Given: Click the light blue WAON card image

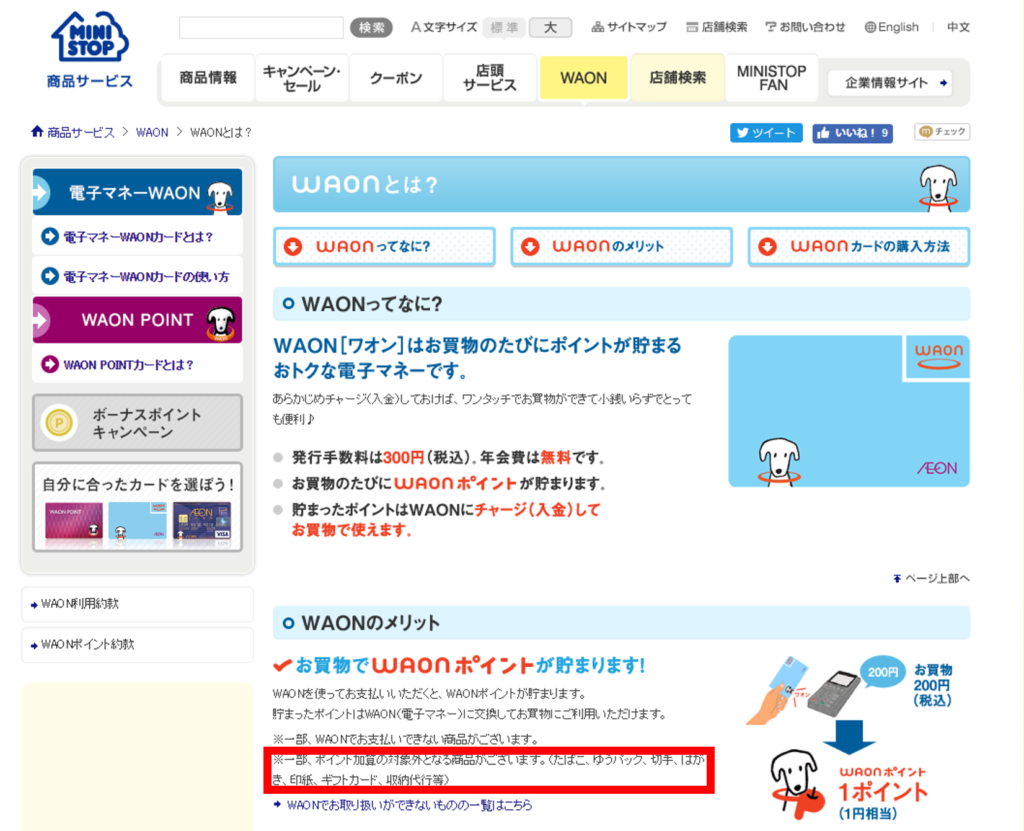Looking at the screenshot, I should [849, 411].
